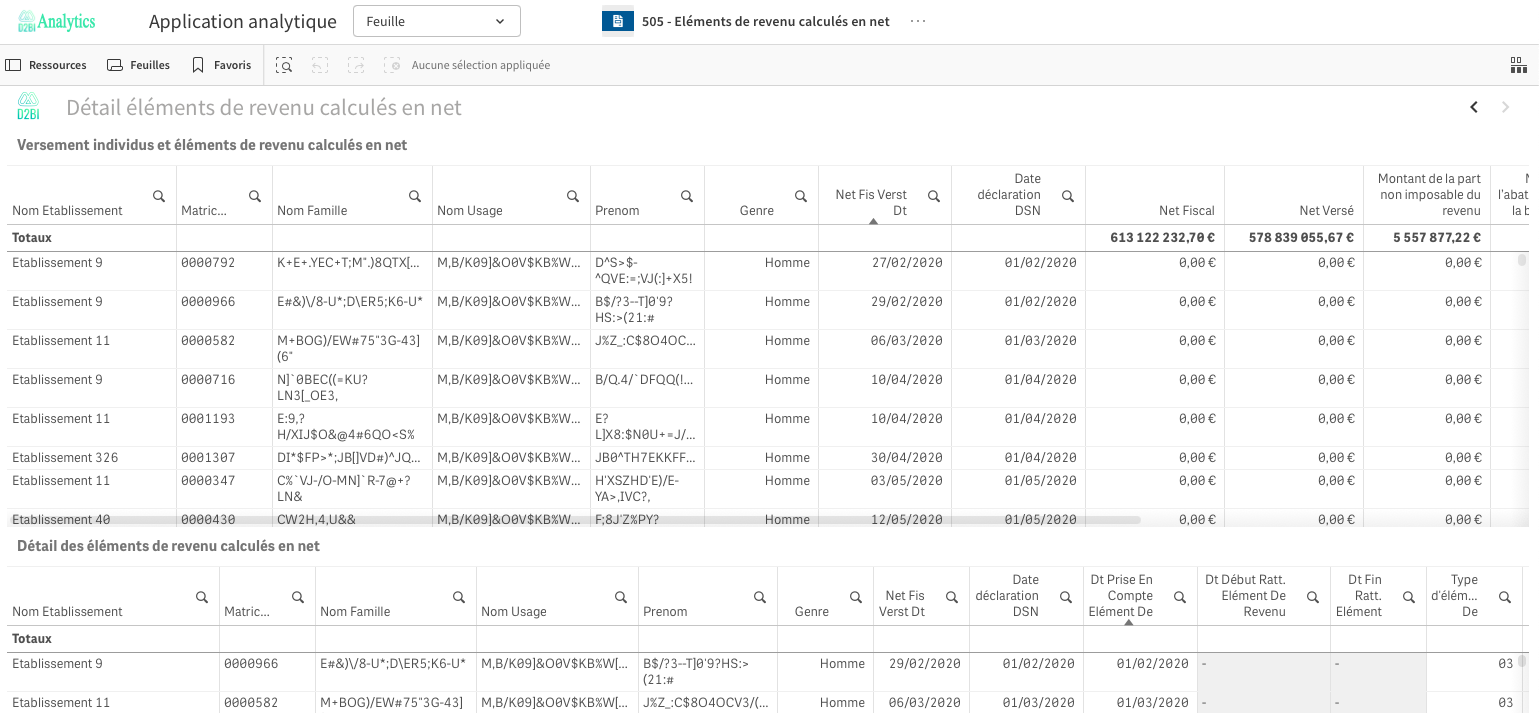Open the Feuille dropdown
The height and width of the screenshot is (713, 1539).
[x=436, y=21]
